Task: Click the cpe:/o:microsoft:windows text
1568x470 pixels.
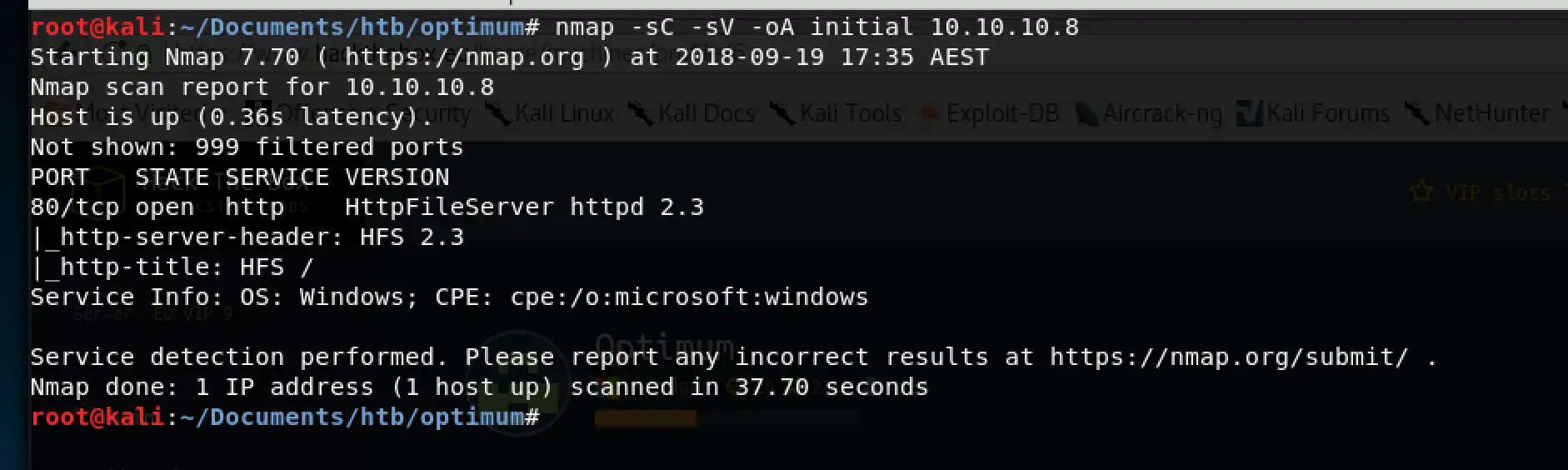Action: [x=689, y=297]
